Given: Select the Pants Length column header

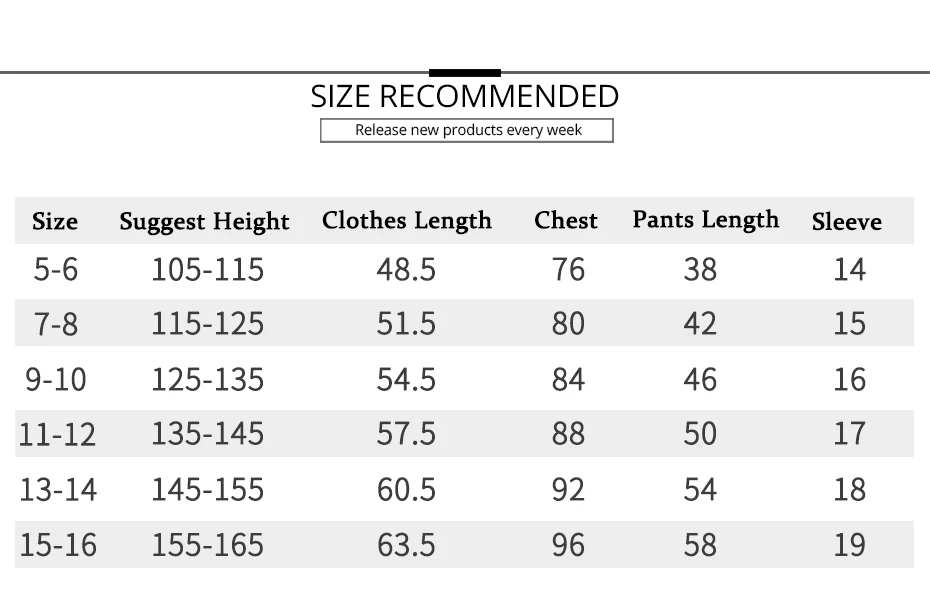Looking at the screenshot, I should pos(706,220).
